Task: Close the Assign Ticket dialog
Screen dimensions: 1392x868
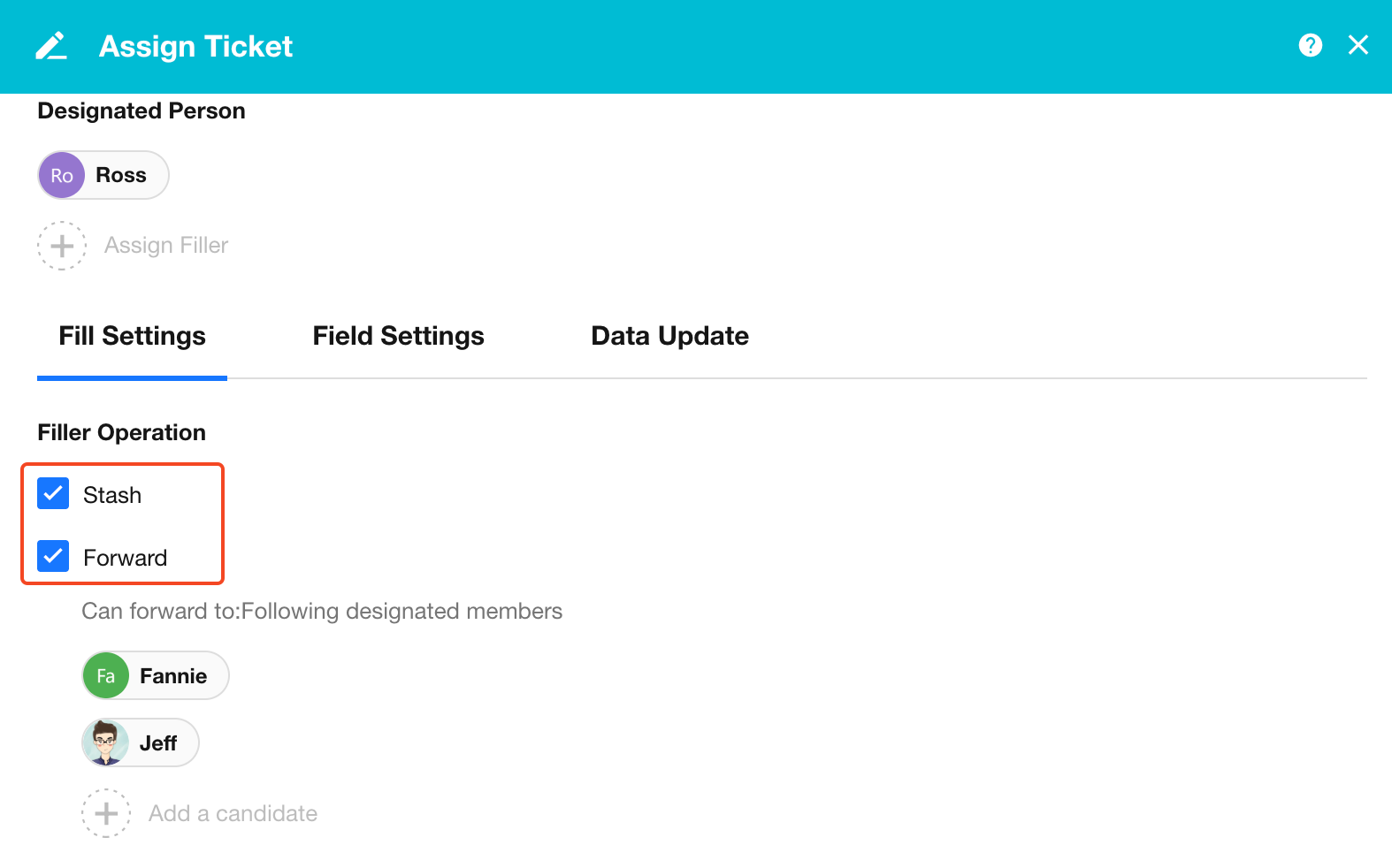Action: coord(1358,45)
